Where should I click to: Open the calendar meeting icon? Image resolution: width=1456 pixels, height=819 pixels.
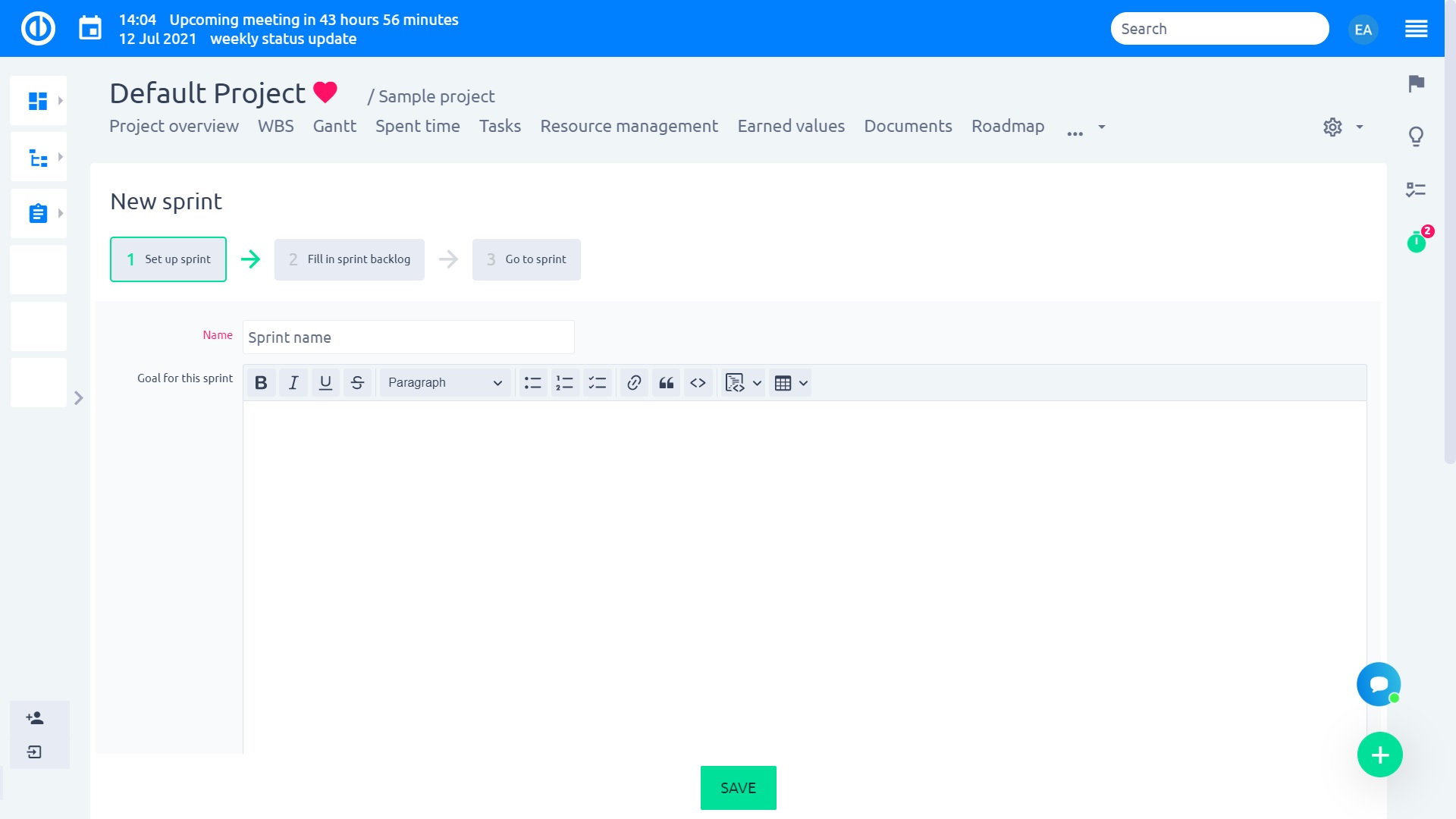[90, 29]
